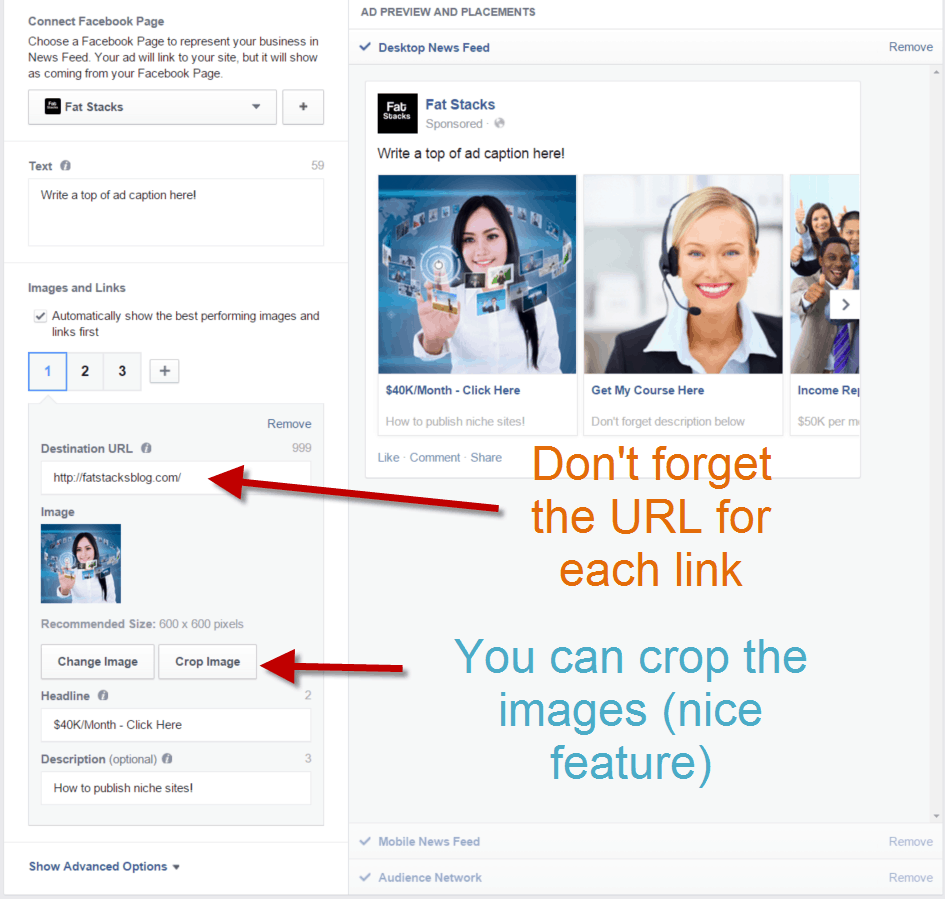Click the Headline input field
Screen dimensions: 945x899
click(176, 725)
